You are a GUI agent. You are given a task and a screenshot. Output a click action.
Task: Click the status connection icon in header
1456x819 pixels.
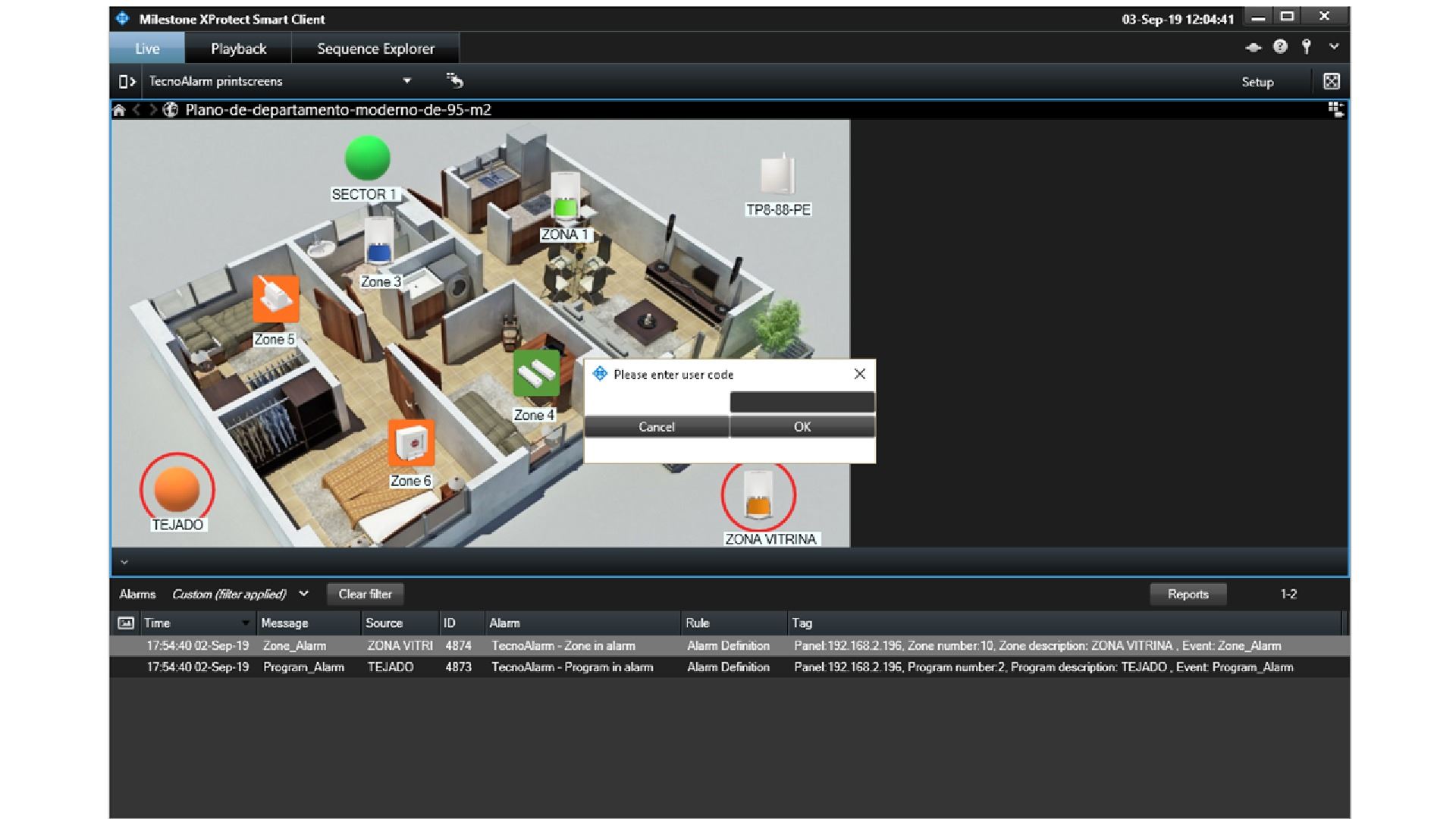tap(1254, 47)
